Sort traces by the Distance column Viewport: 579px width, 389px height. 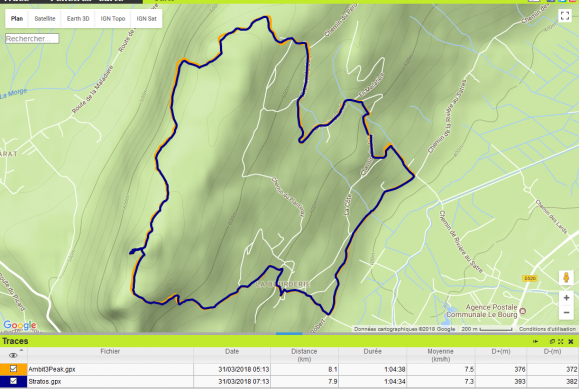click(x=304, y=355)
